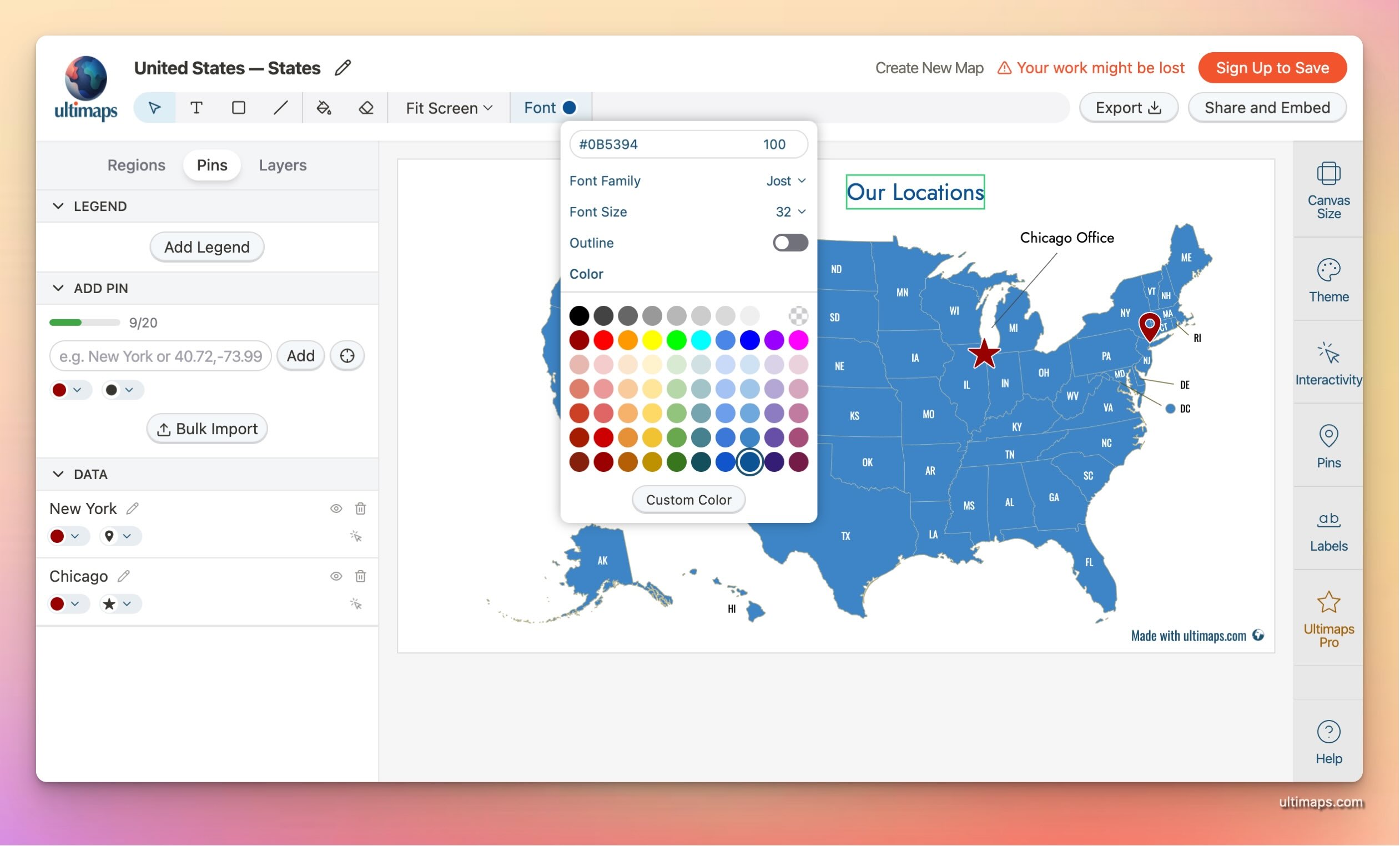Select the Paint bucket fill tool
This screenshot has height=846, width=1400.
[x=324, y=107]
